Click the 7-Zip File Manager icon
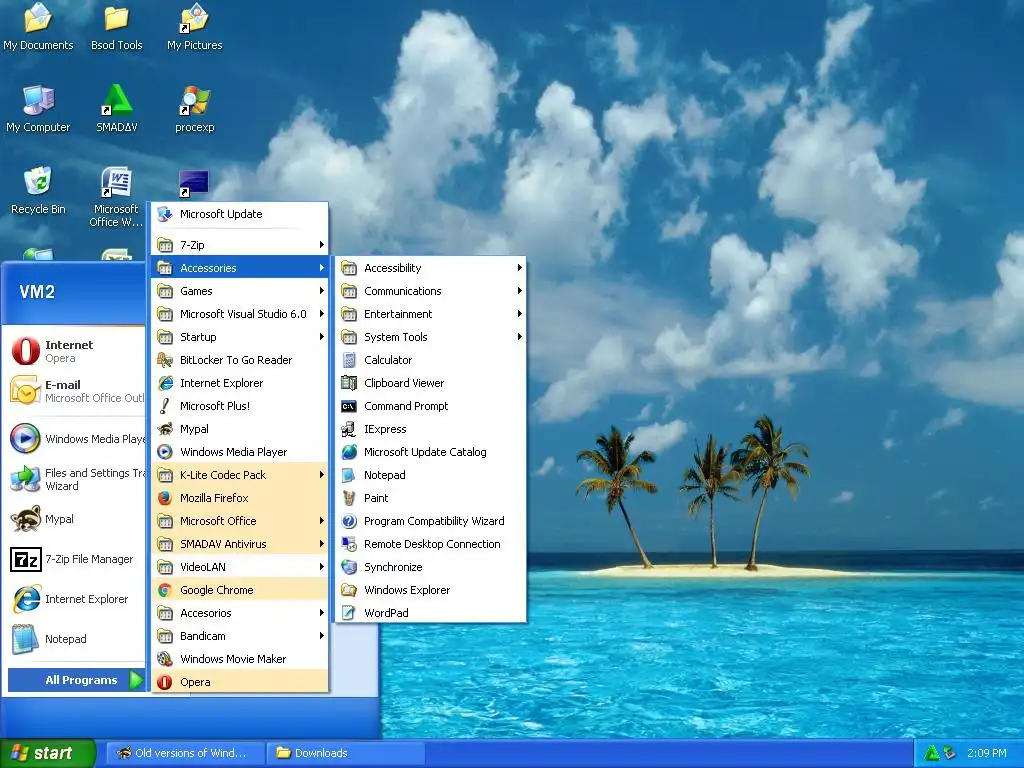This screenshot has height=768, width=1024. click(26, 560)
